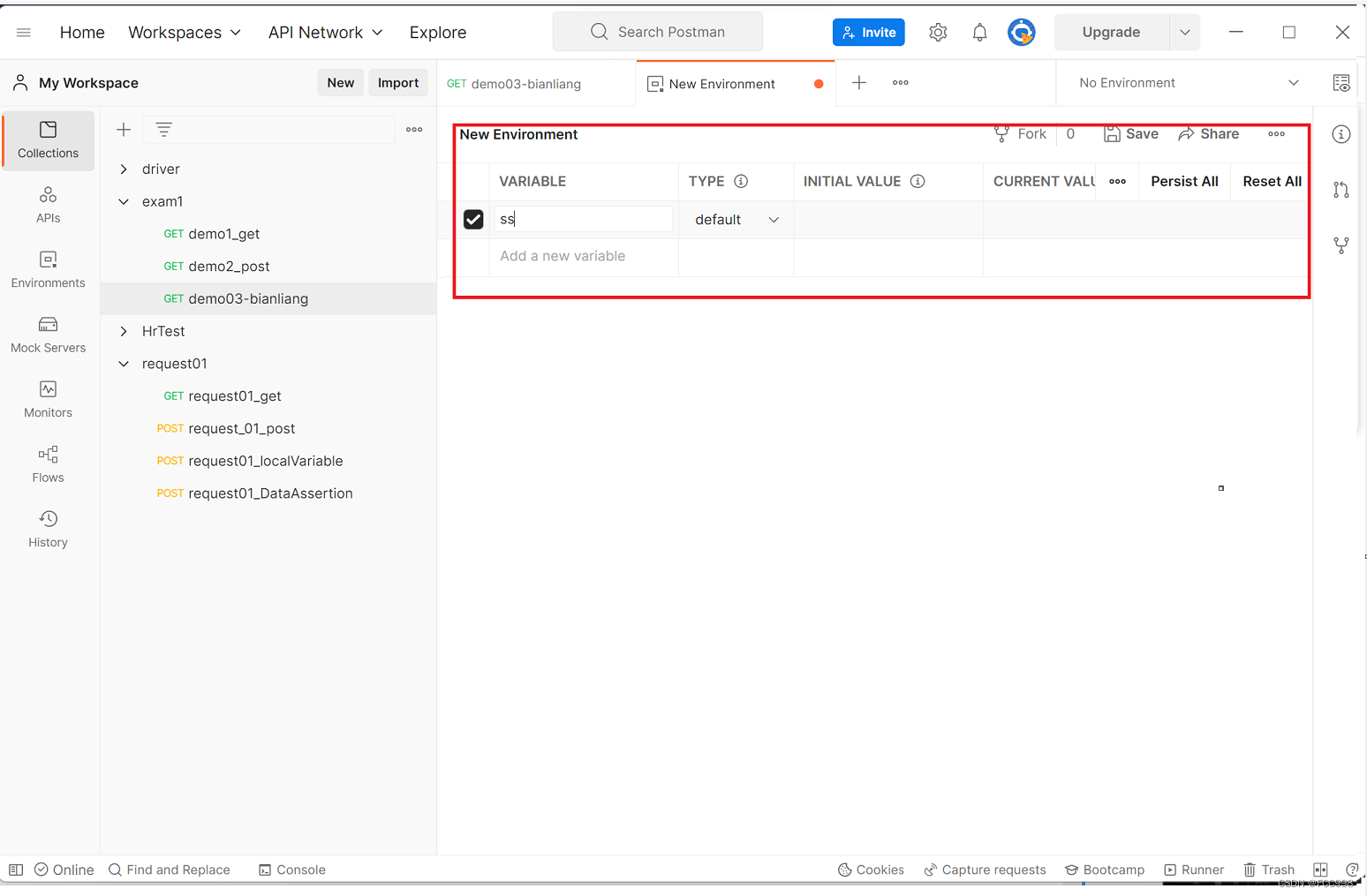The image size is (1367, 896).
Task: Click the ss variable name field
Action: click(584, 219)
